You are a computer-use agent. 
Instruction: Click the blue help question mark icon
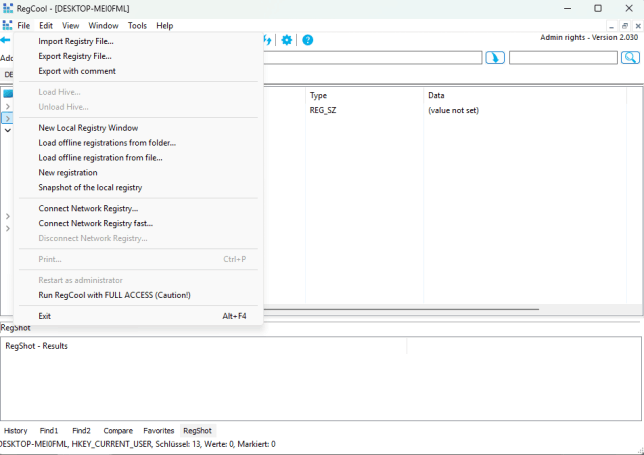[x=307, y=40]
